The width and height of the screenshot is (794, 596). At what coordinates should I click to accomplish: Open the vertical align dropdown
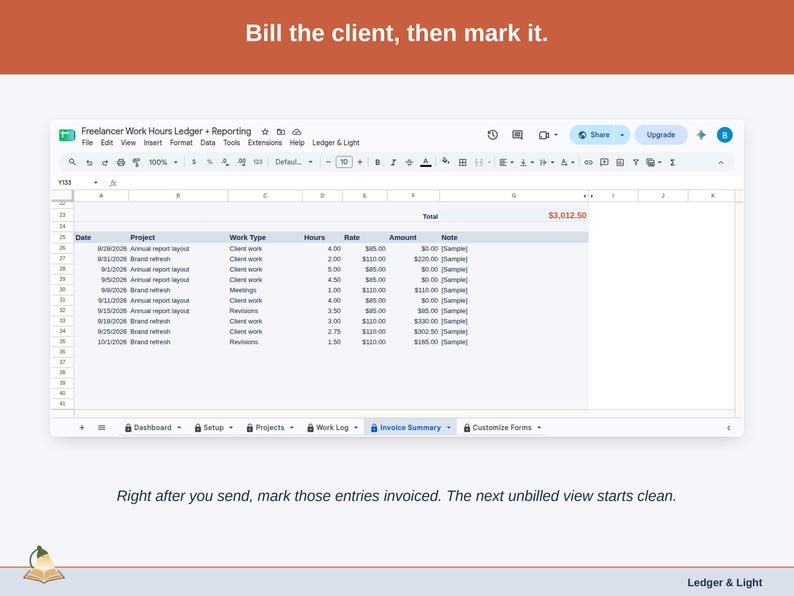point(527,163)
